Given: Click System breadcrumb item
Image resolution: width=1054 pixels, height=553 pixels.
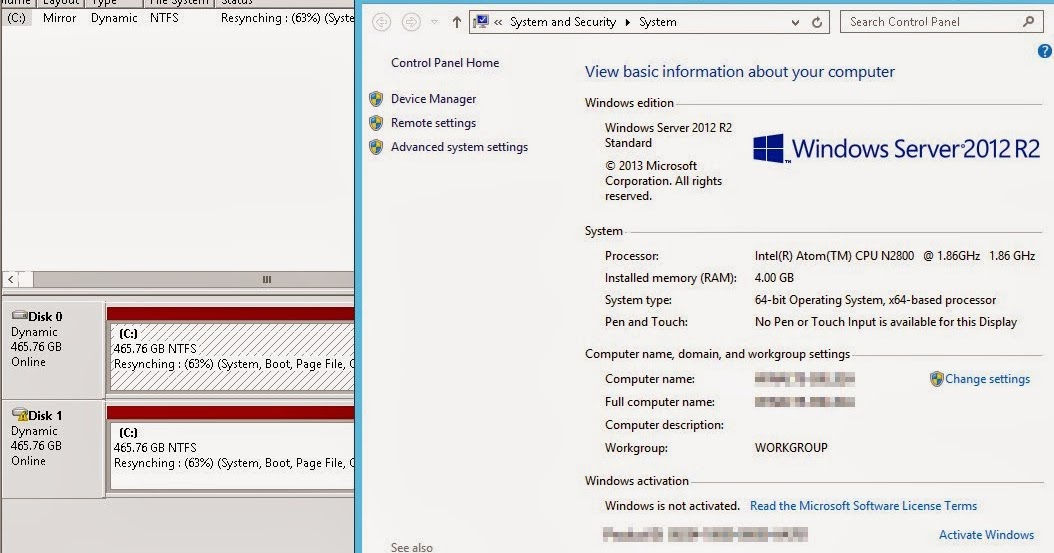Looking at the screenshot, I should [657, 22].
